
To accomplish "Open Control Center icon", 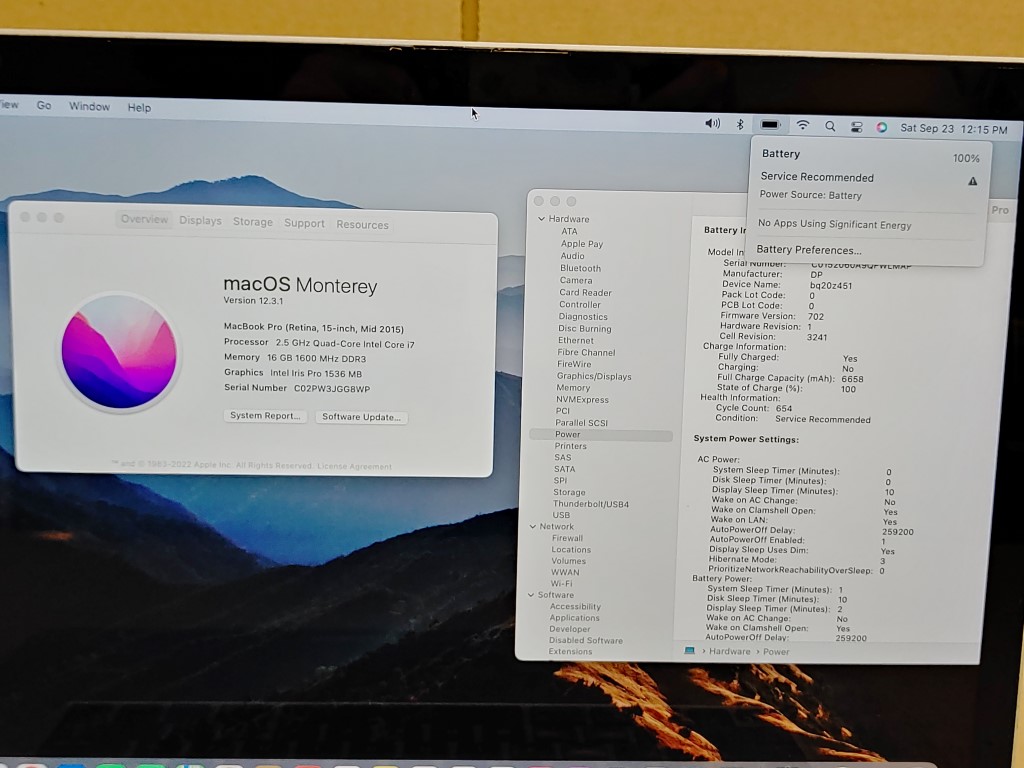I will pyautogui.click(x=856, y=127).
